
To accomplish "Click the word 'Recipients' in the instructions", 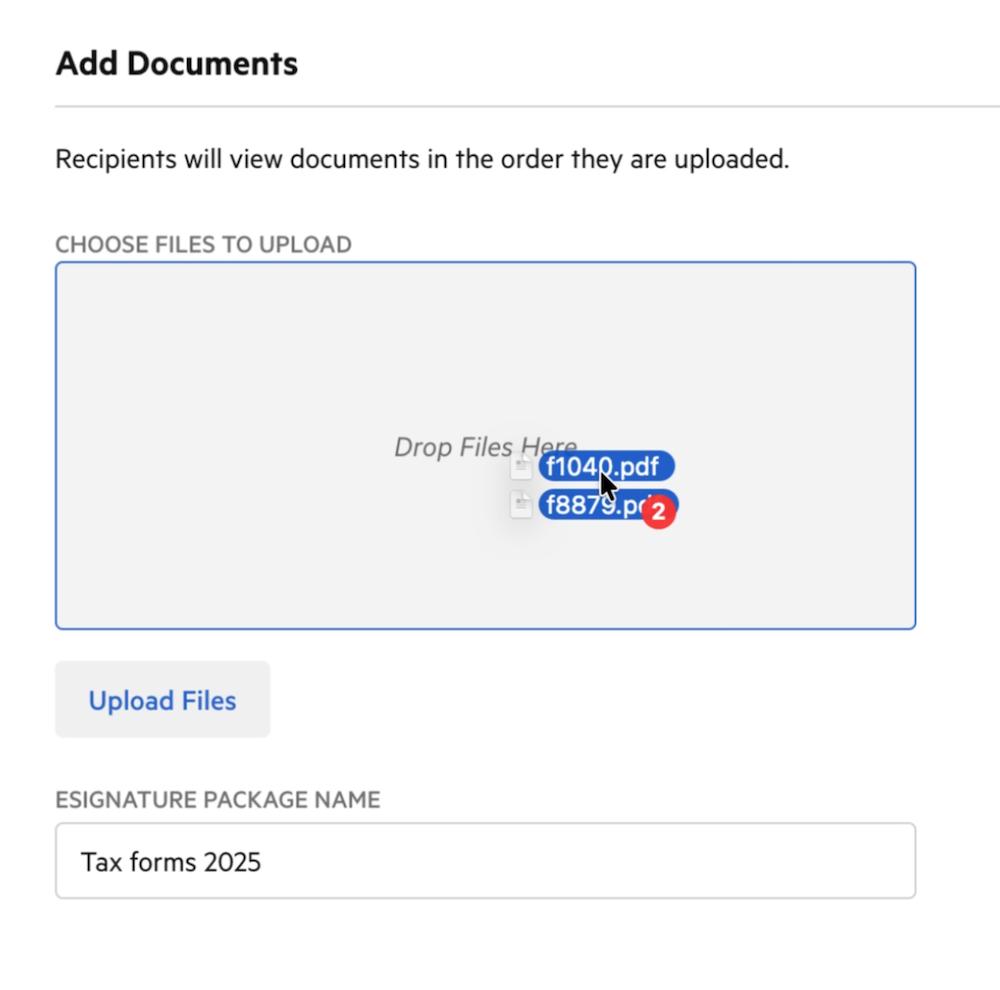I will point(115,159).
